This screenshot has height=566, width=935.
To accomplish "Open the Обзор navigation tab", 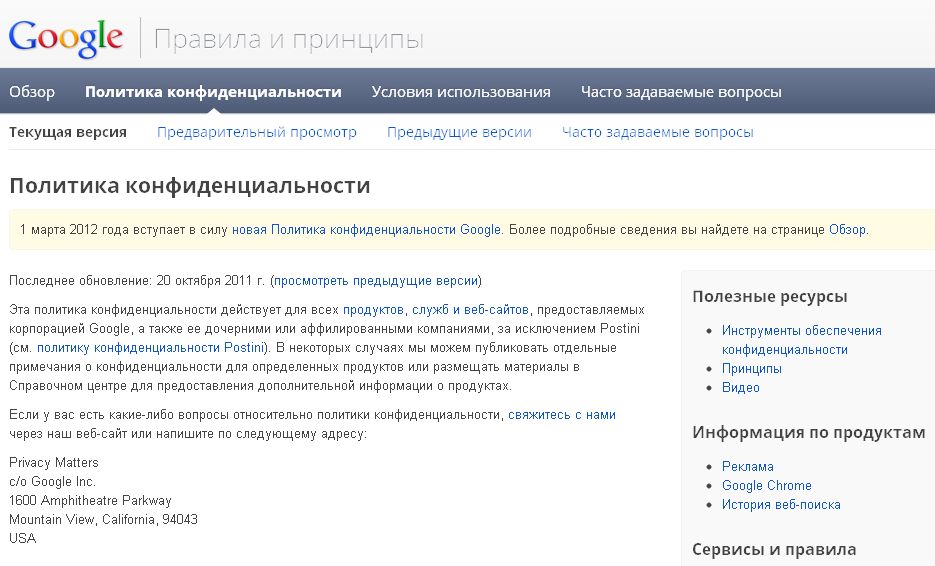I will pyautogui.click(x=32, y=92).
